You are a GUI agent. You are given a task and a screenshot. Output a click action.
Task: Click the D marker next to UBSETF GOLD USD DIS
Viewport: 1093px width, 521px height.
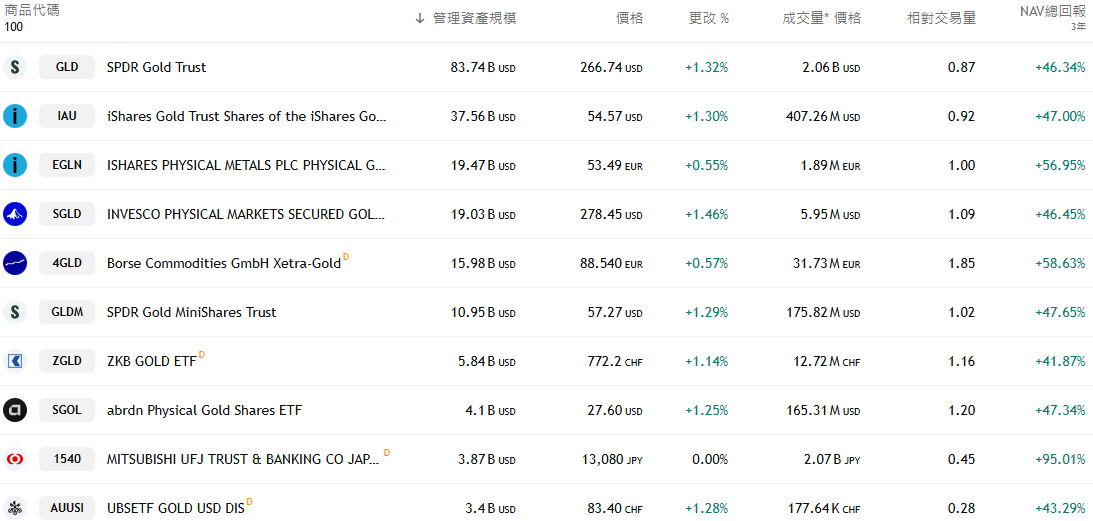click(250, 502)
